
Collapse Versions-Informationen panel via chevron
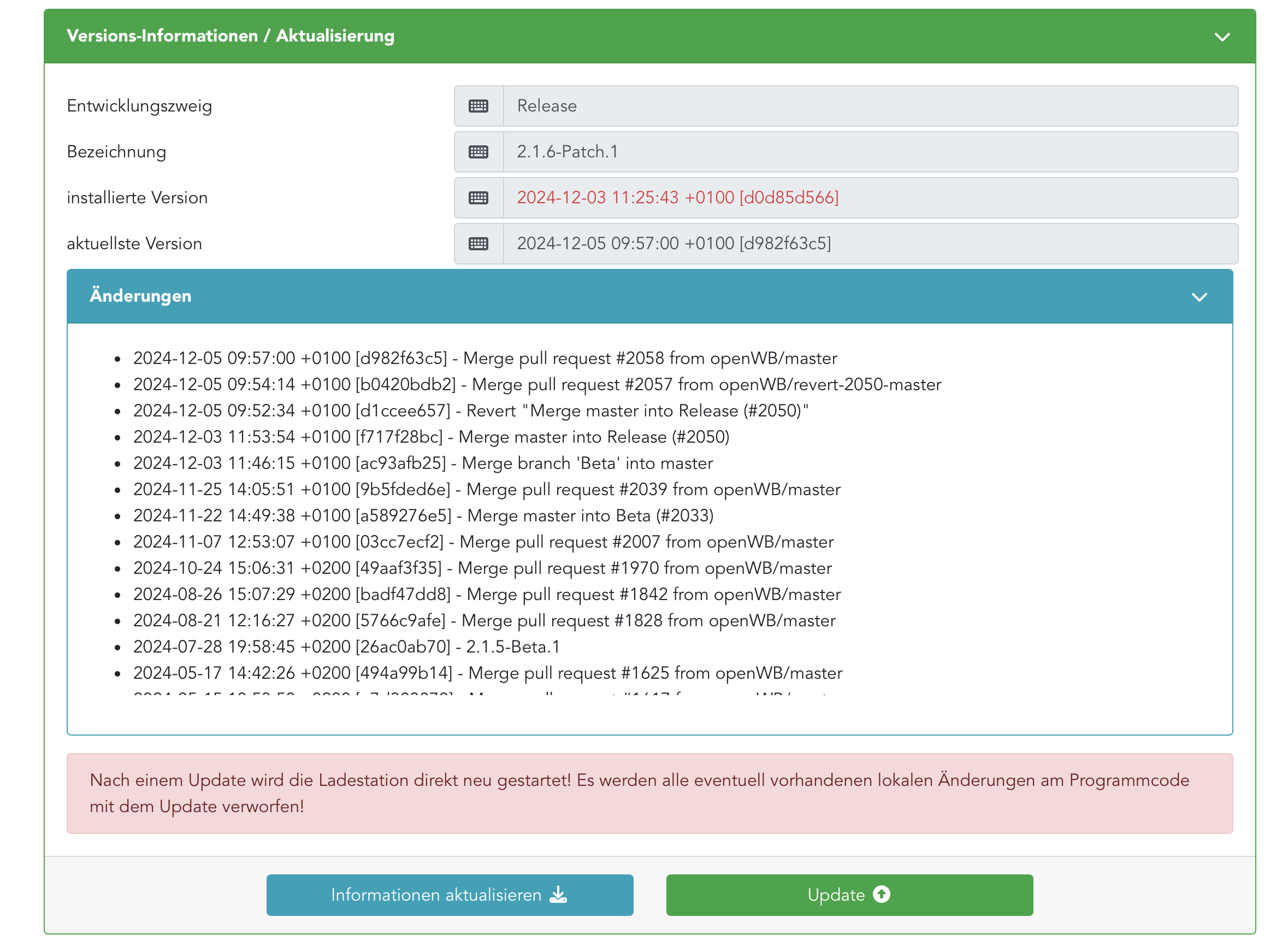1222,37
